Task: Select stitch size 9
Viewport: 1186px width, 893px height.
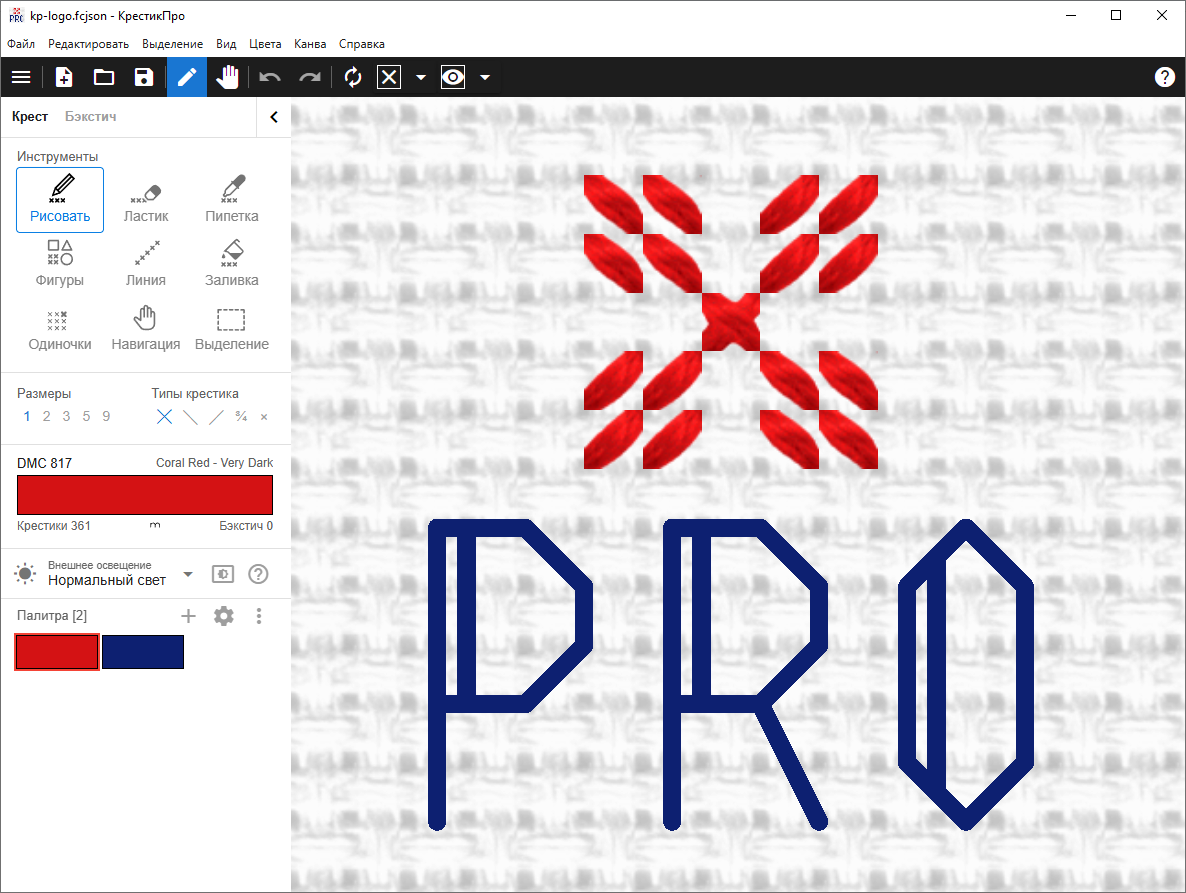Action: click(x=106, y=416)
